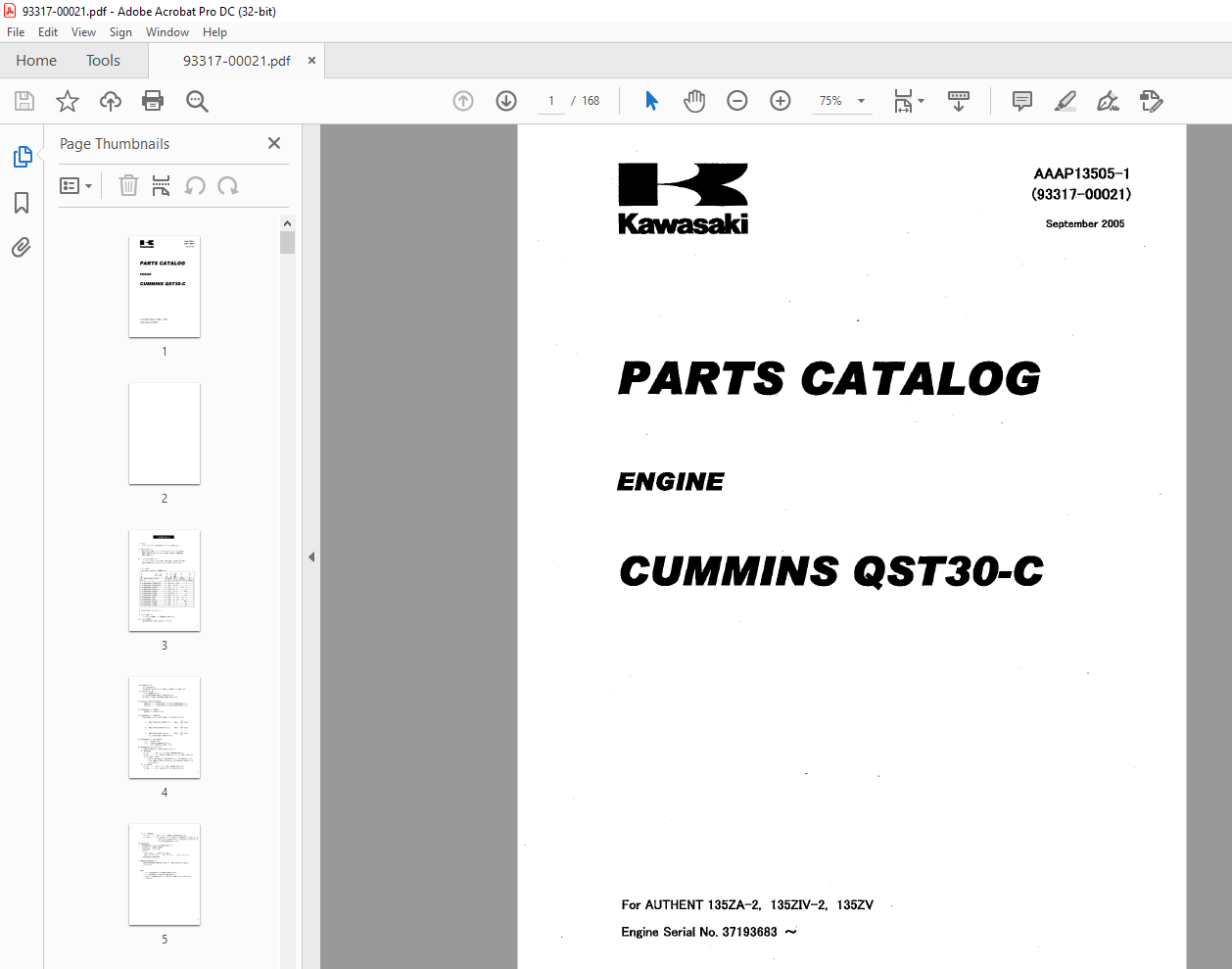Click the Save file icon

click(24, 101)
